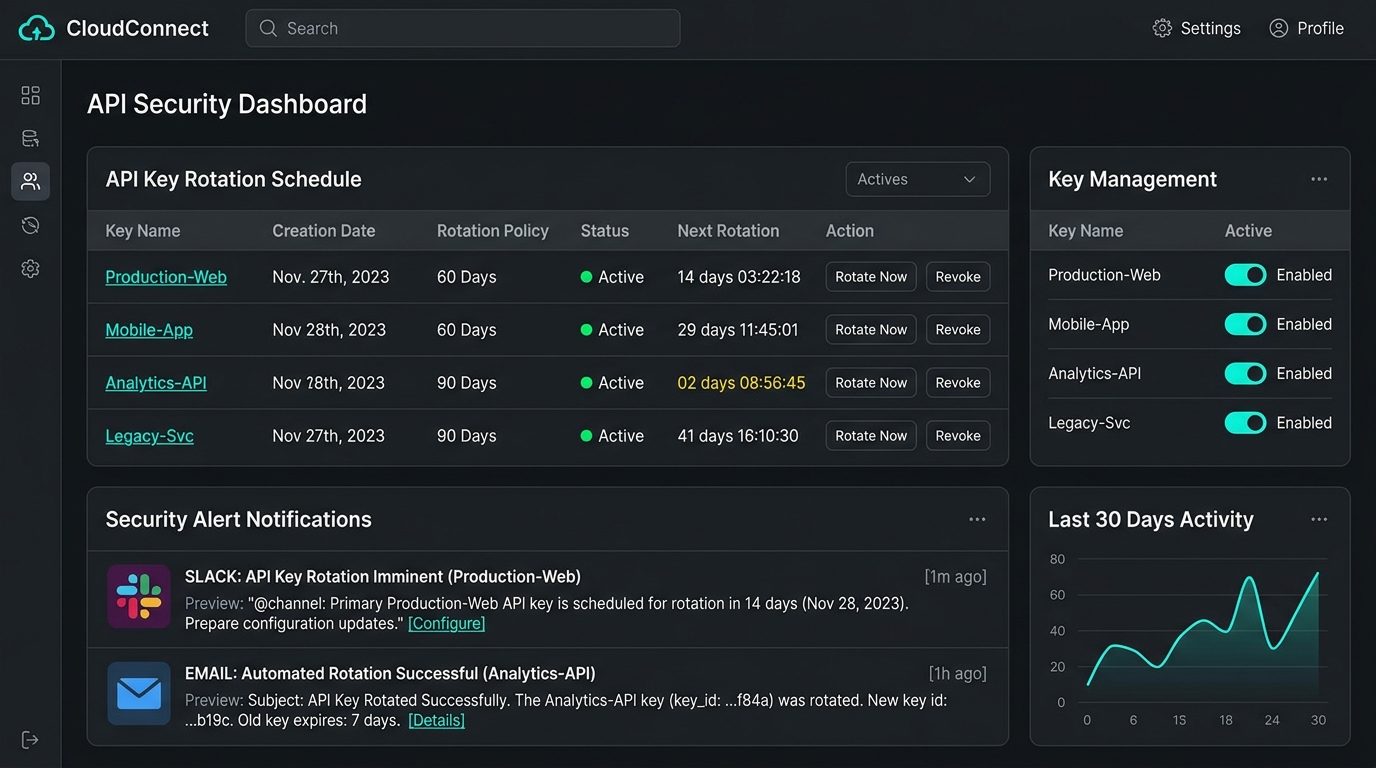Click the Details link in Email alert
Viewport: 1376px width, 768px height.
(x=436, y=720)
